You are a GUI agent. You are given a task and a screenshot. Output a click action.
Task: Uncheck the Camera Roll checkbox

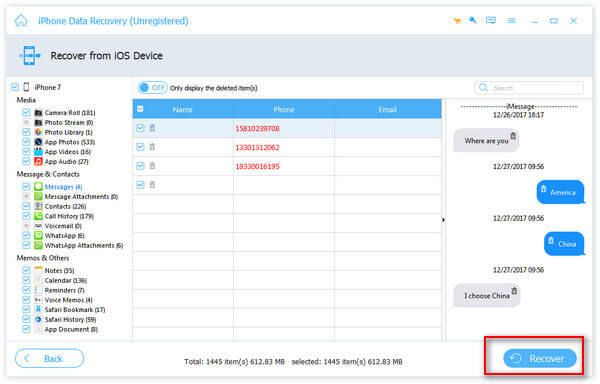(x=26, y=112)
